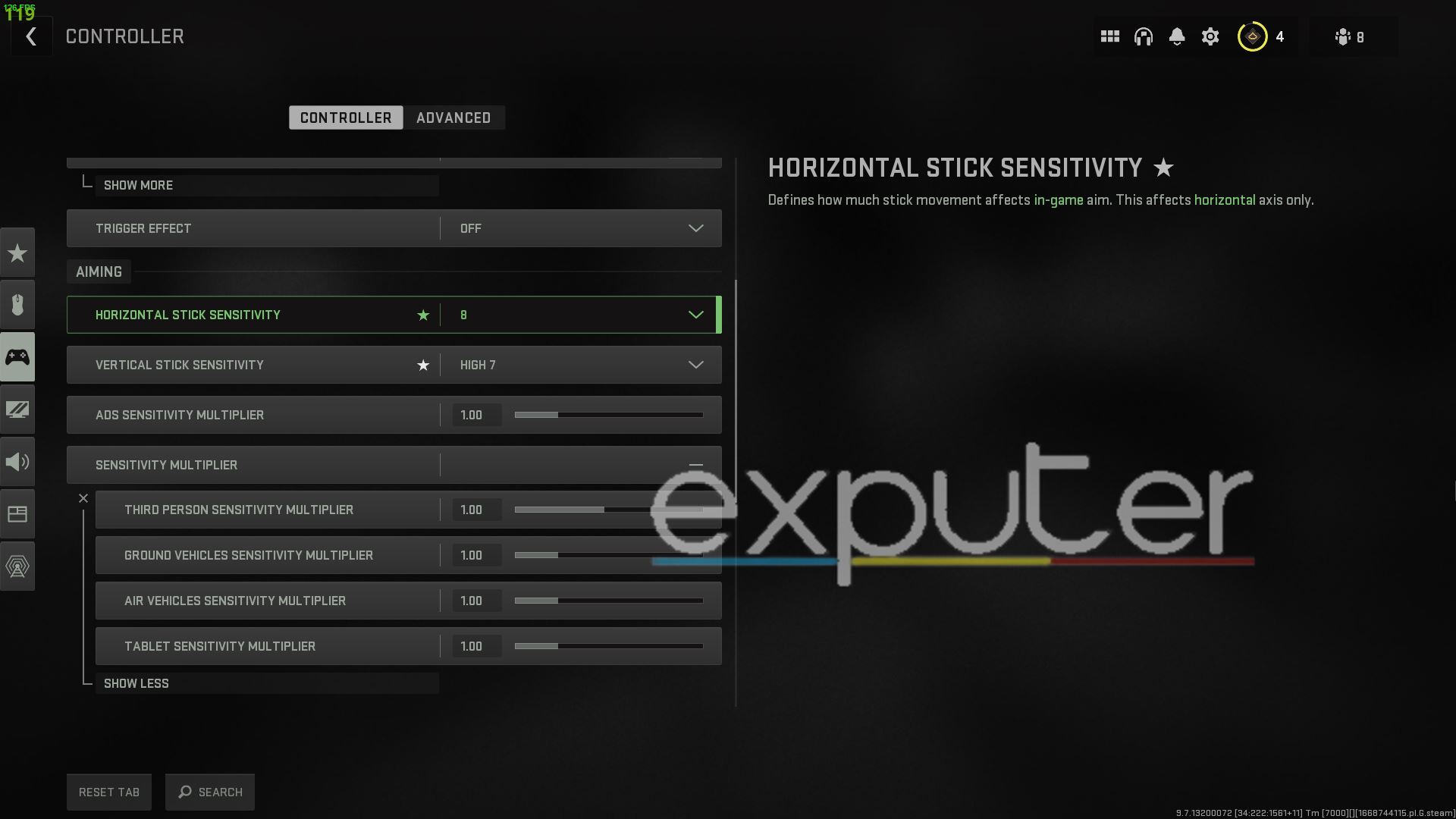The width and height of the screenshot is (1456, 819).
Task: Click the favorites/starred icon in sidebar
Action: (x=17, y=253)
